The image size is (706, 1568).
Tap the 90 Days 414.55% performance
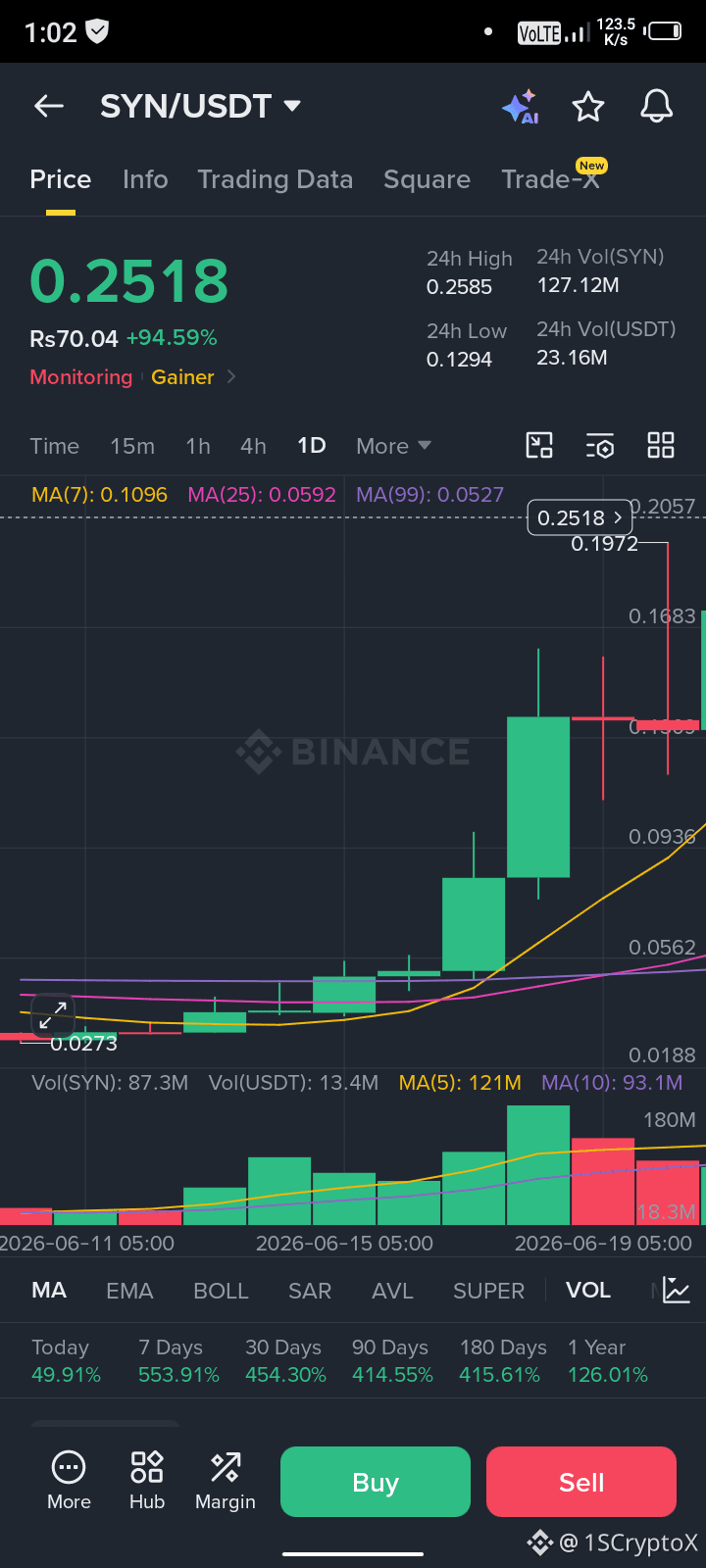coord(392,1361)
